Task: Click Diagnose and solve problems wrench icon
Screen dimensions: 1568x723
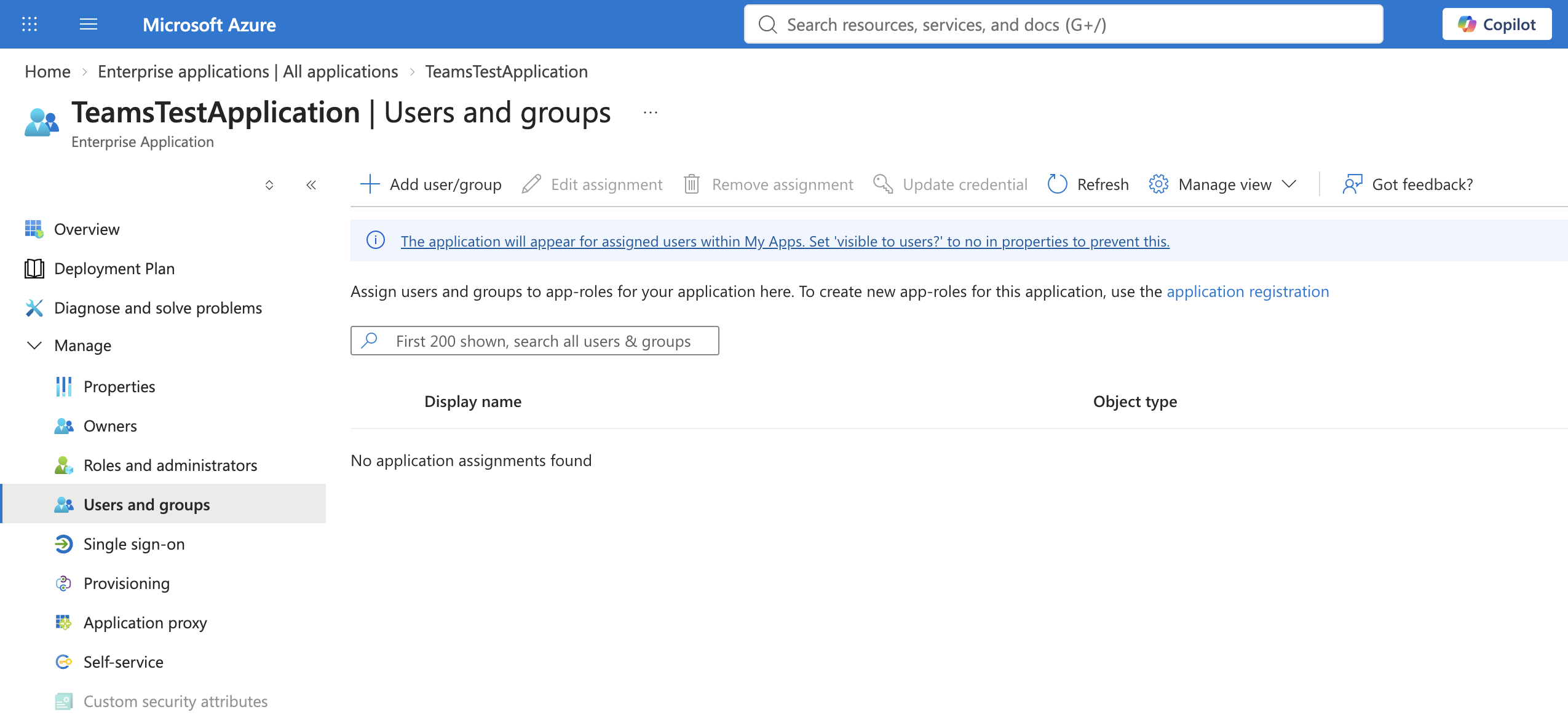Action: pyautogui.click(x=34, y=307)
